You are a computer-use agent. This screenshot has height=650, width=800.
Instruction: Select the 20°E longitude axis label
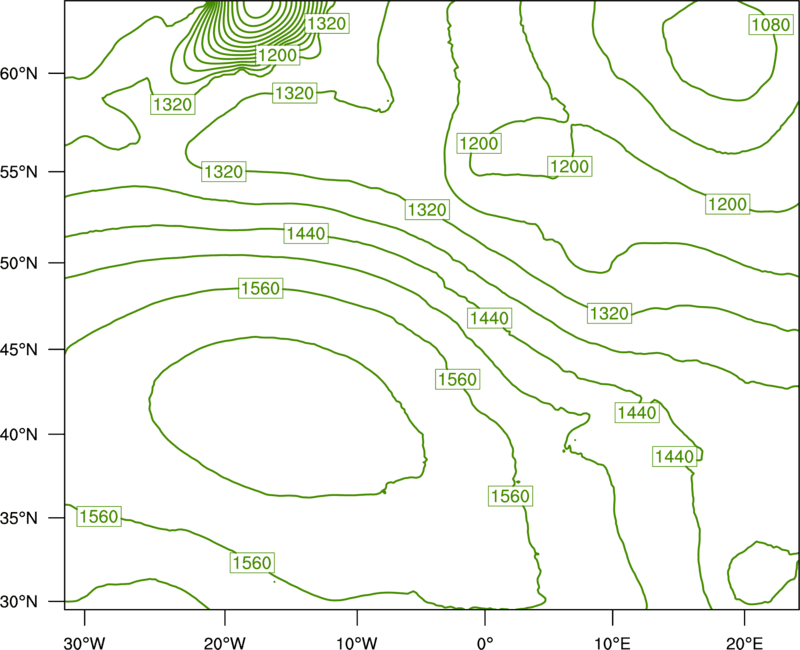tap(744, 643)
